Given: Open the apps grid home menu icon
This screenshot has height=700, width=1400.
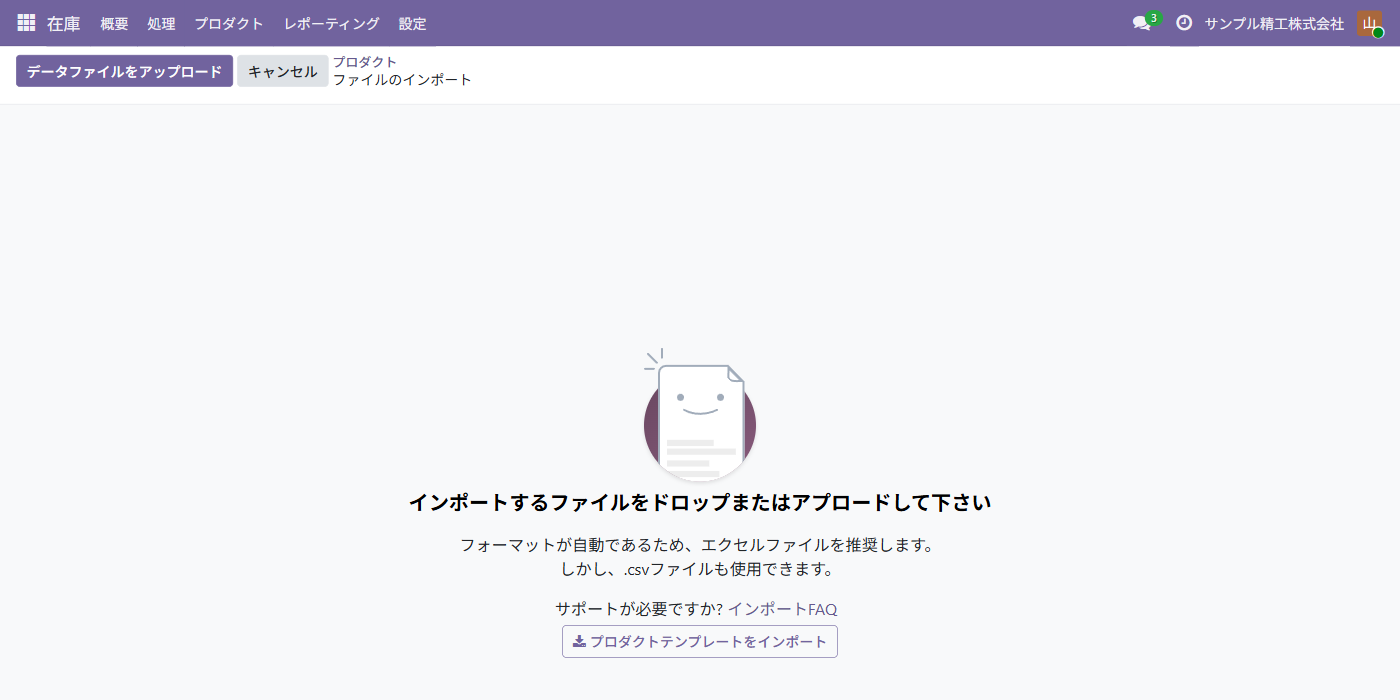Looking at the screenshot, I should pyautogui.click(x=26, y=23).
